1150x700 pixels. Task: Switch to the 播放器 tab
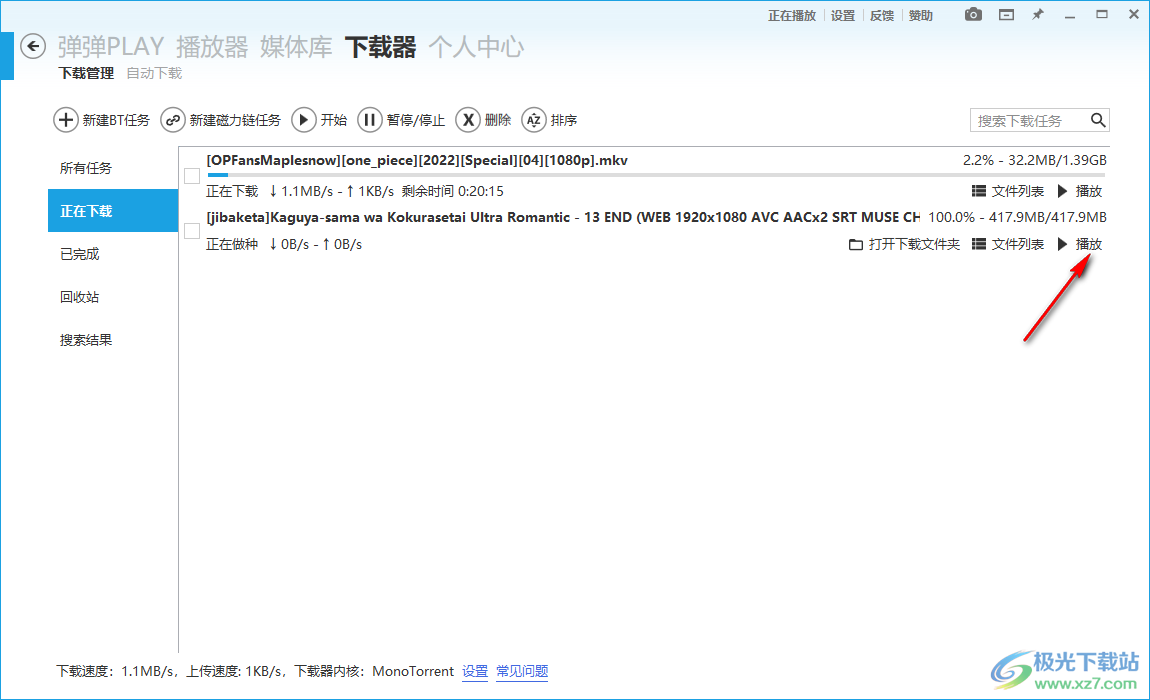(x=212, y=47)
